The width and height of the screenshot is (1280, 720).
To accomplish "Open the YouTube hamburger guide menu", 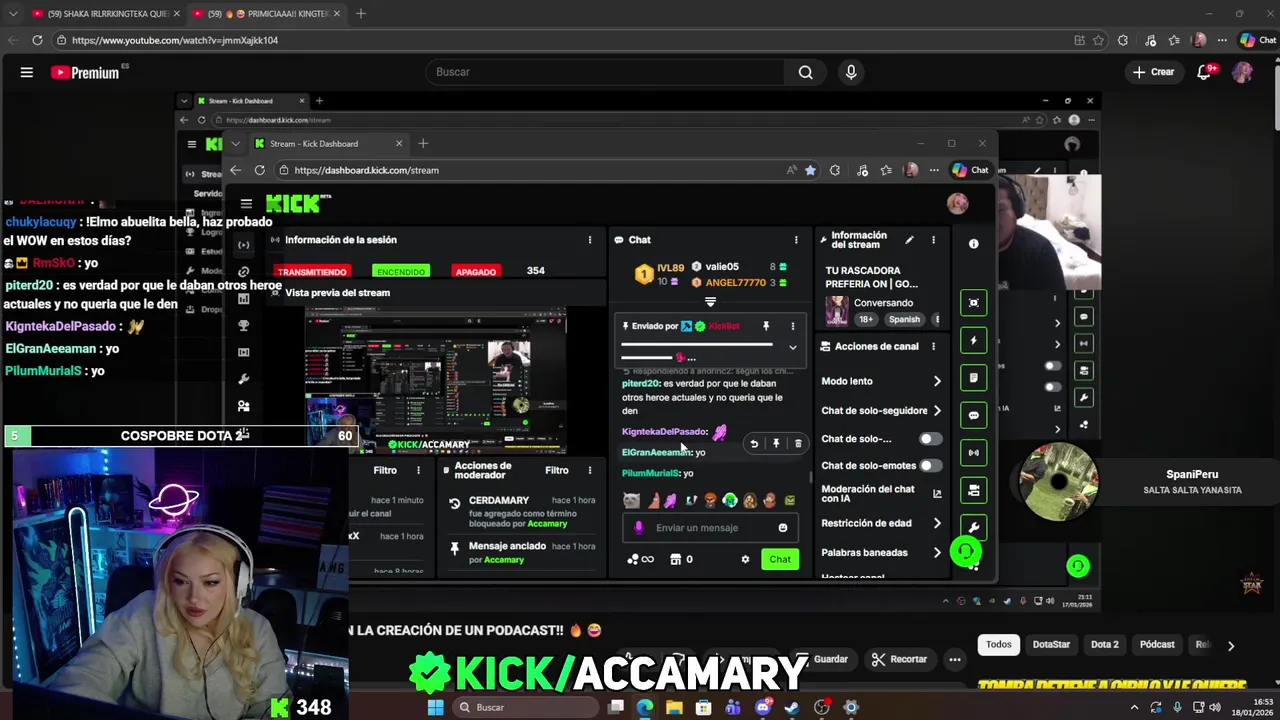I will click(x=27, y=72).
